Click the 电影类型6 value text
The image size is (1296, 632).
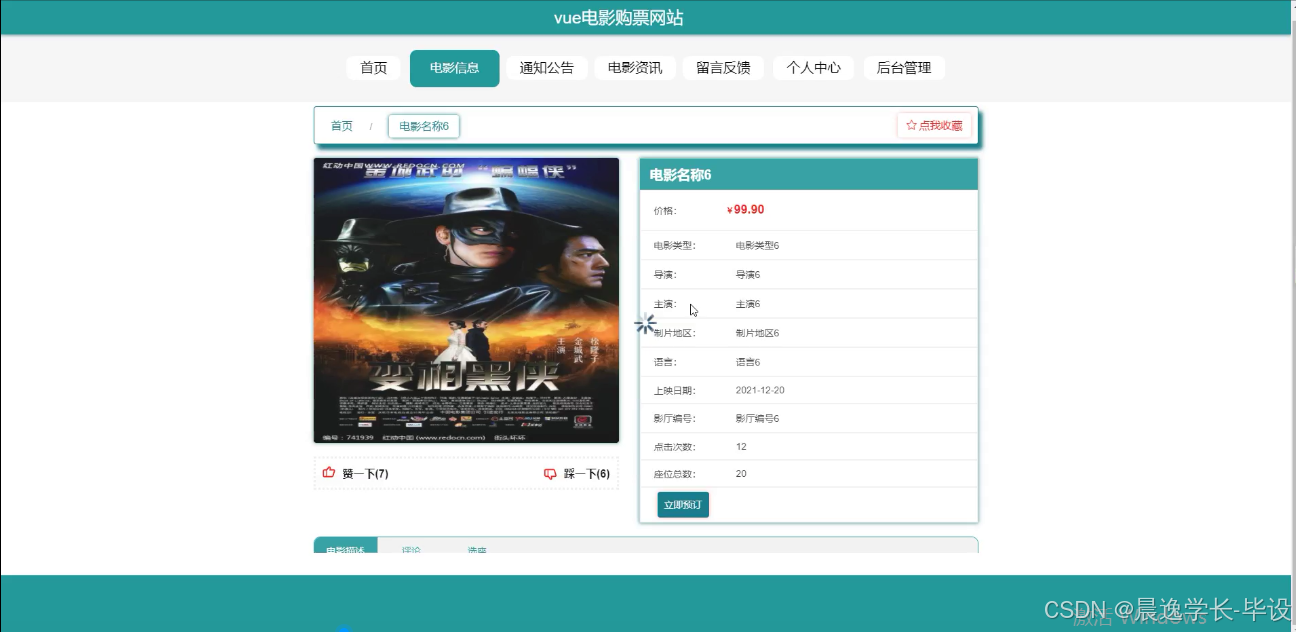pos(757,246)
